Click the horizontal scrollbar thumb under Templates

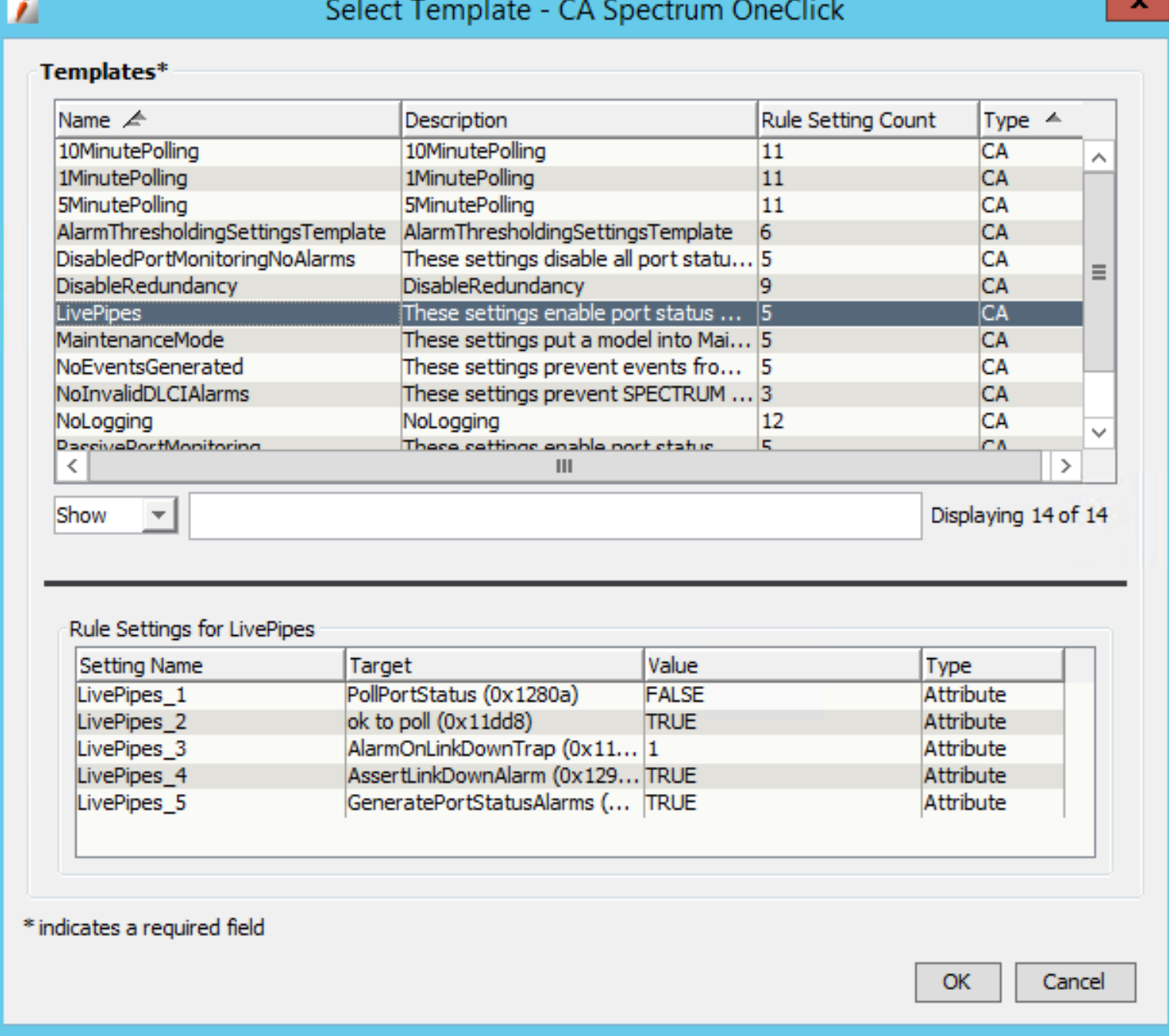pos(564,466)
